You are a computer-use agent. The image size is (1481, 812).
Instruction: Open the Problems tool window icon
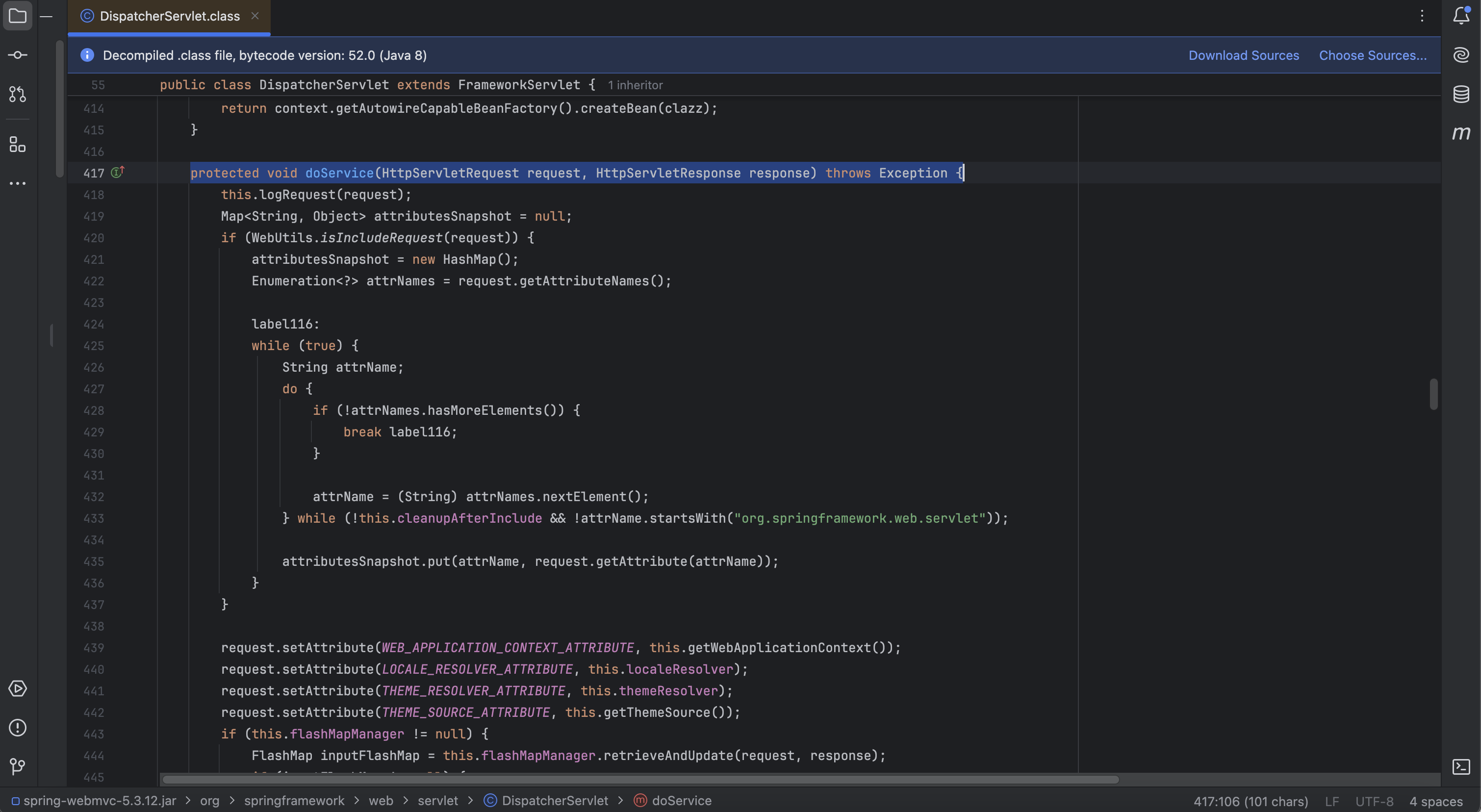(x=17, y=728)
